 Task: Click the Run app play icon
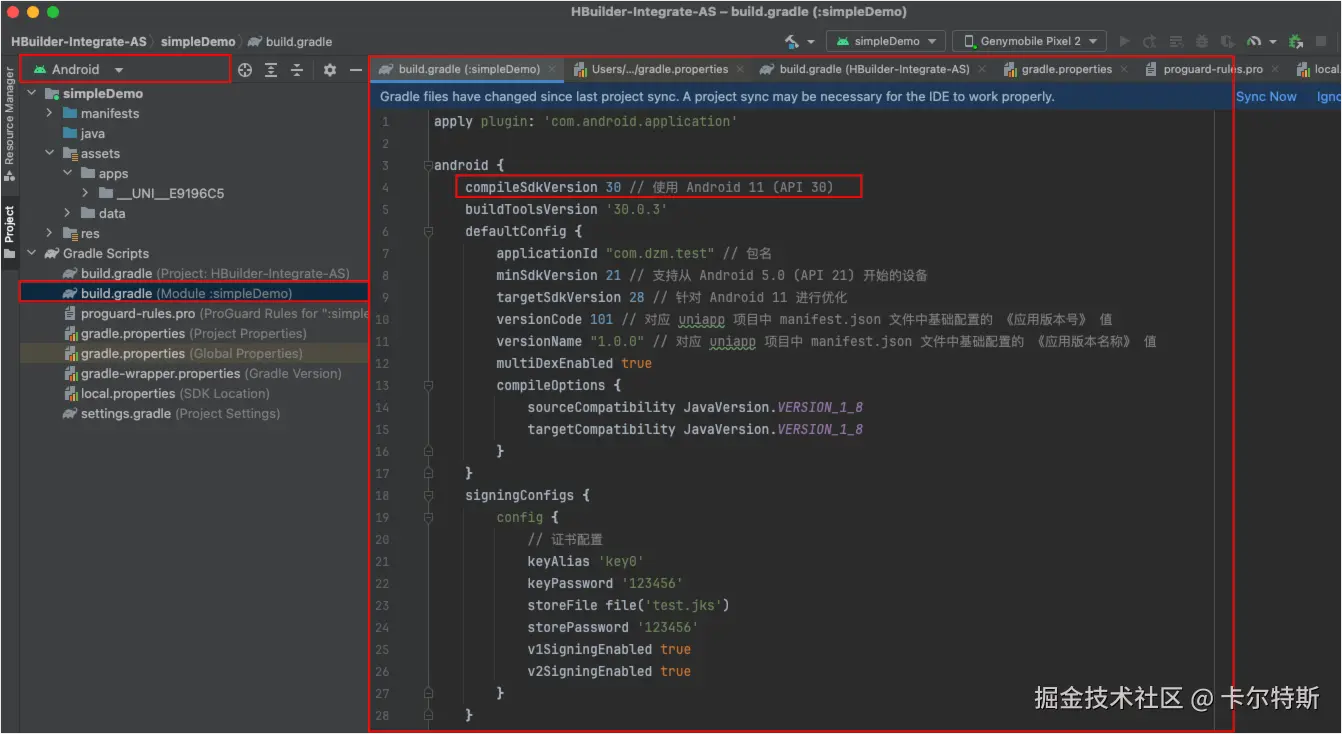(1125, 42)
